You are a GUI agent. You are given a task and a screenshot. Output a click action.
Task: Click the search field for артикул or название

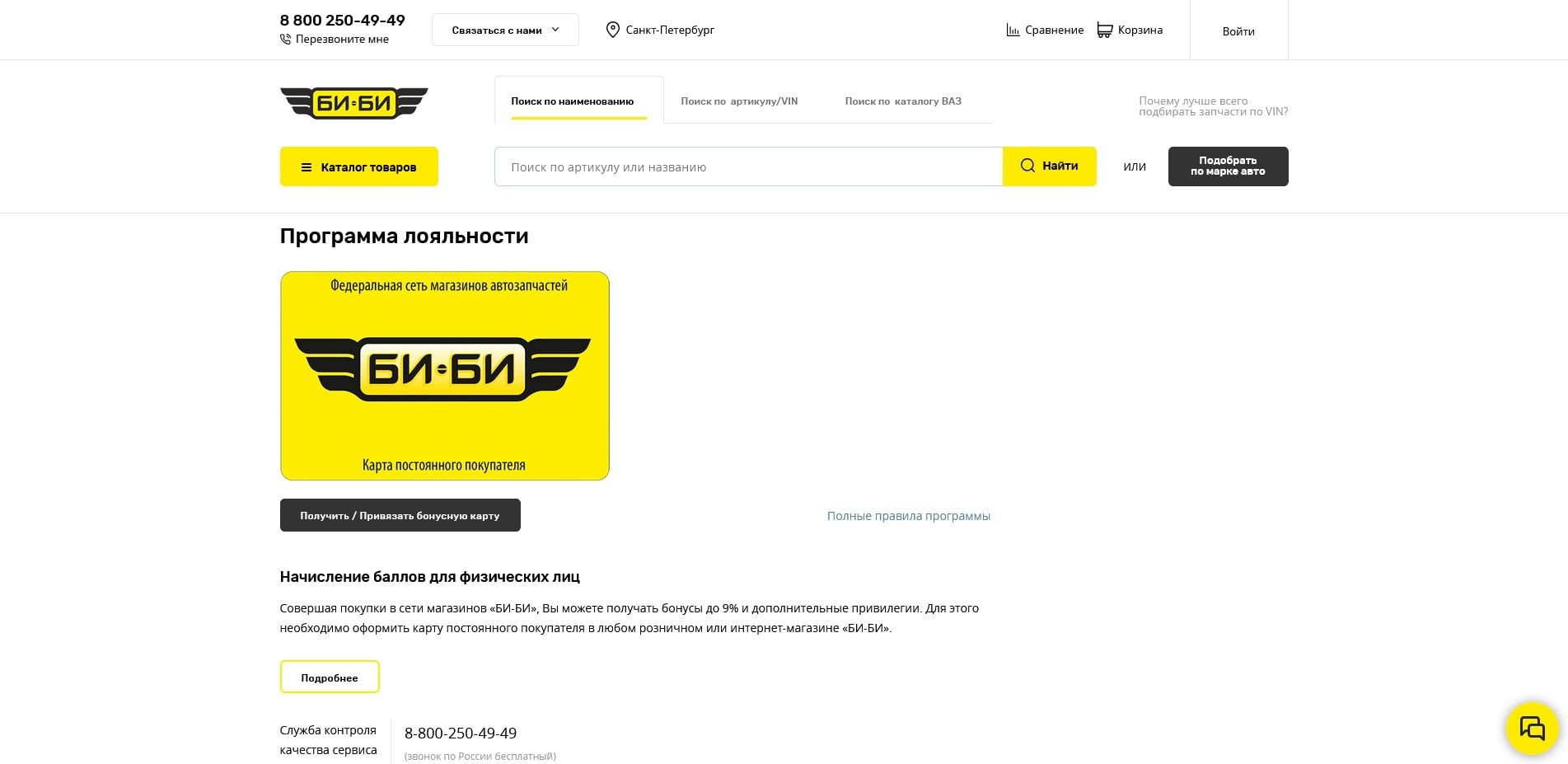pos(748,166)
